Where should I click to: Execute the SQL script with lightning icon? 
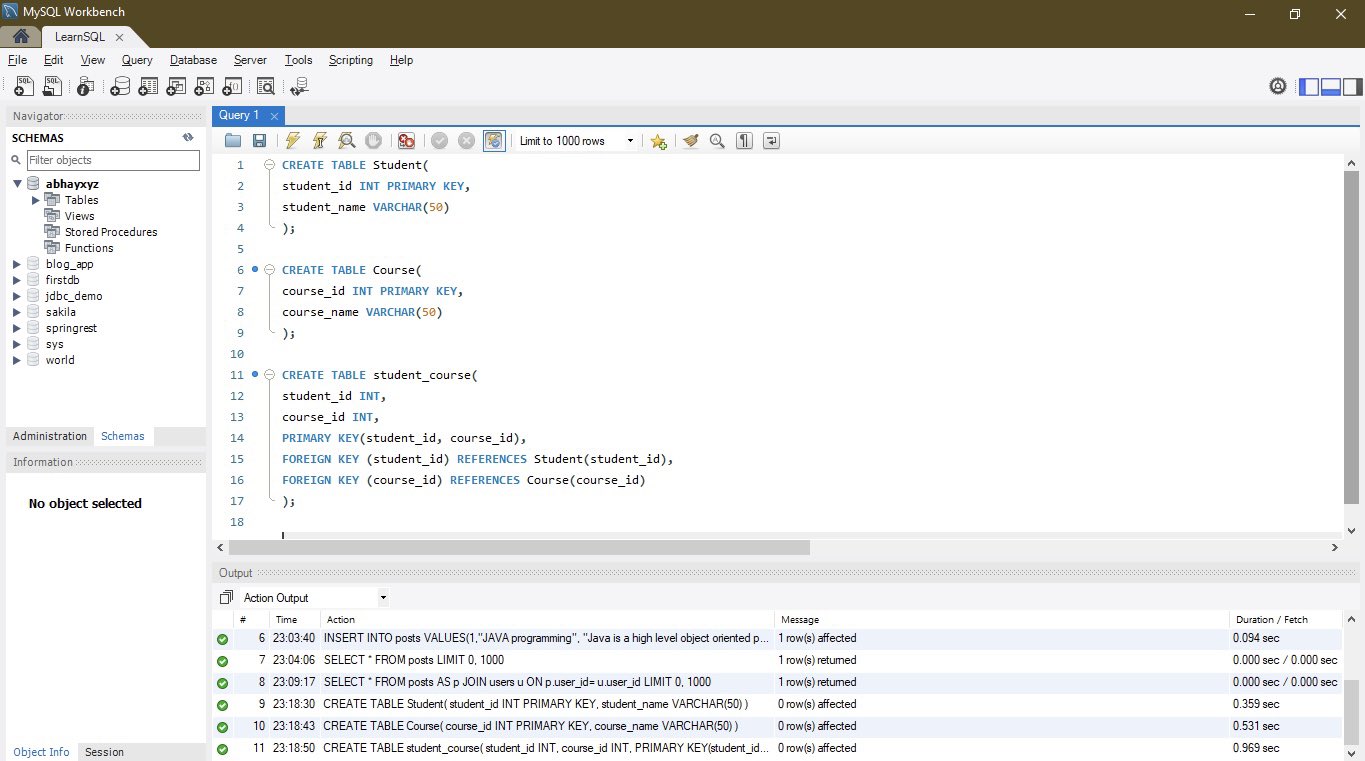pyautogui.click(x=292, y=141)
